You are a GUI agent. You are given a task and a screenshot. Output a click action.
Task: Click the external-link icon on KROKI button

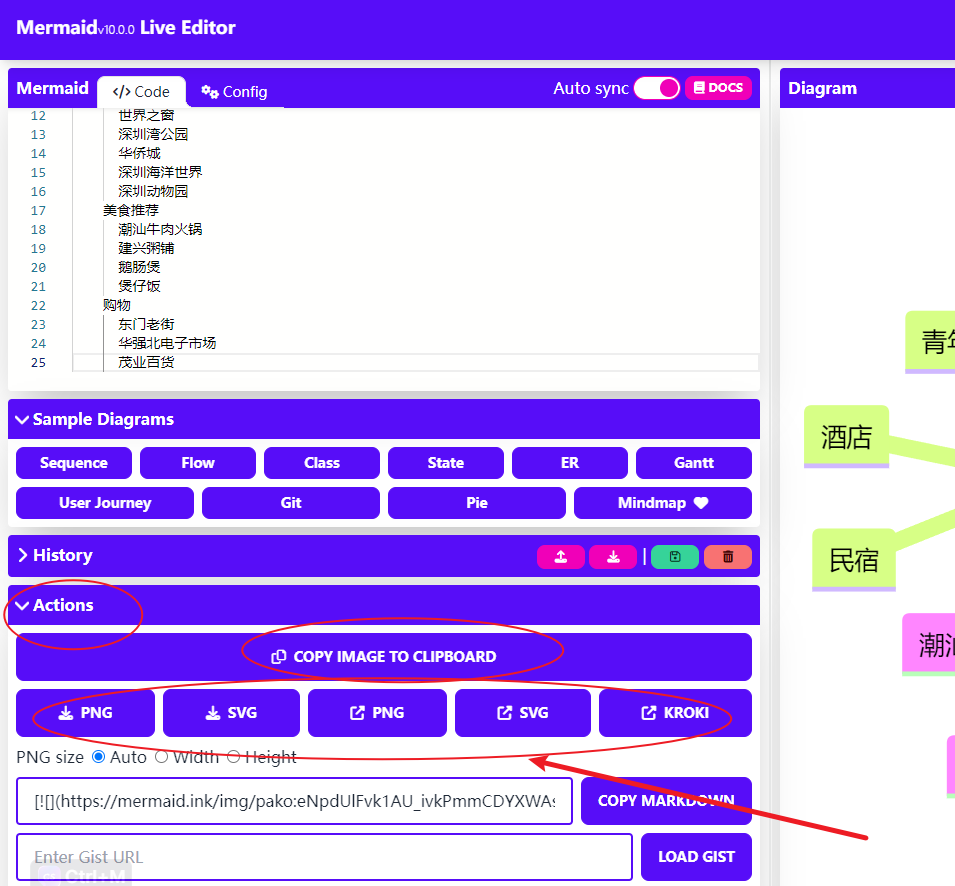(x=647, y=712)
